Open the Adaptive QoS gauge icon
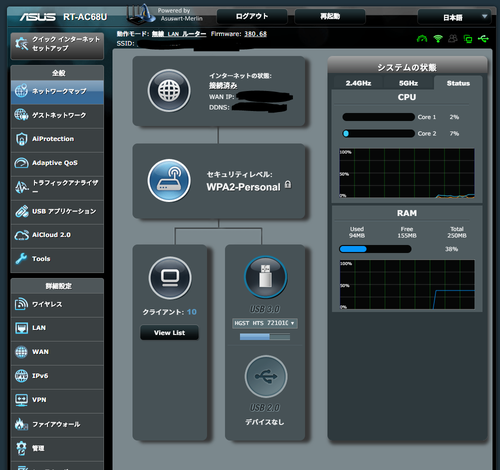The width and height of the screenshot is (500, 470). click(x=21, y=163)
